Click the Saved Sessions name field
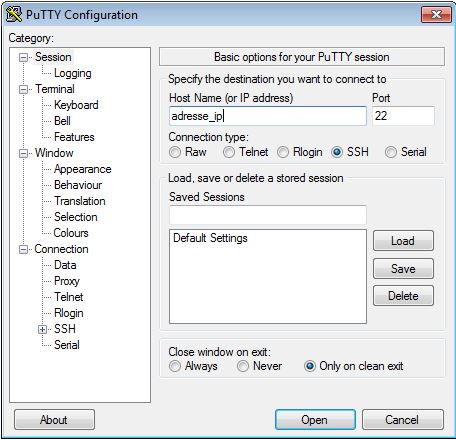 click(x=268, y=215)
